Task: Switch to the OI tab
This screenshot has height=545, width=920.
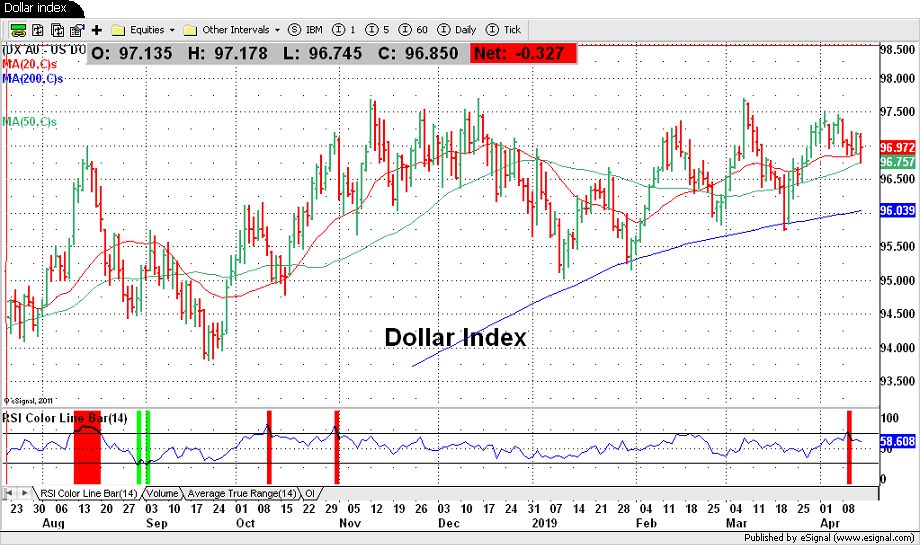Action: pos(310,493)
